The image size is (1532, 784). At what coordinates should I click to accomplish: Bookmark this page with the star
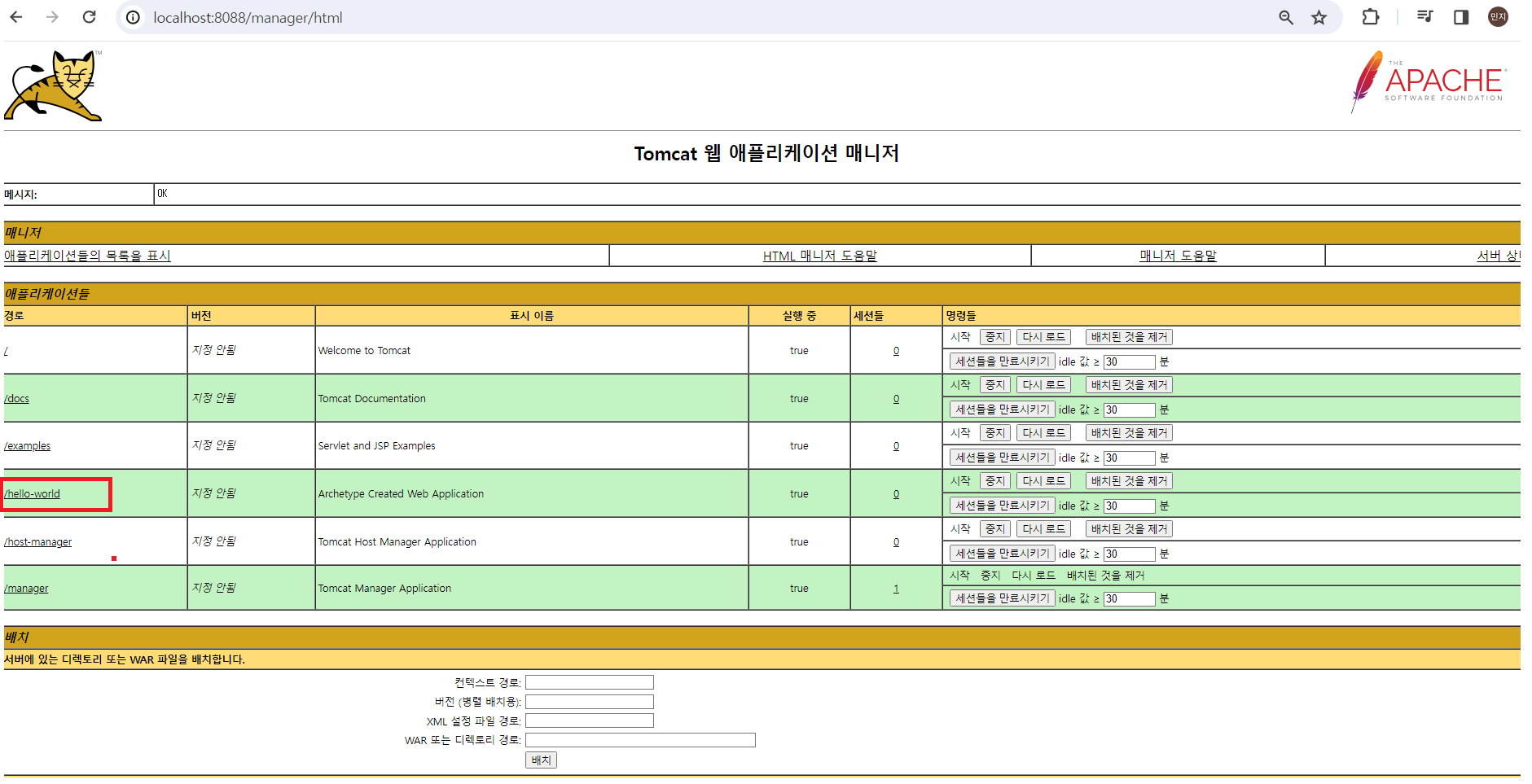point(1319,17)
